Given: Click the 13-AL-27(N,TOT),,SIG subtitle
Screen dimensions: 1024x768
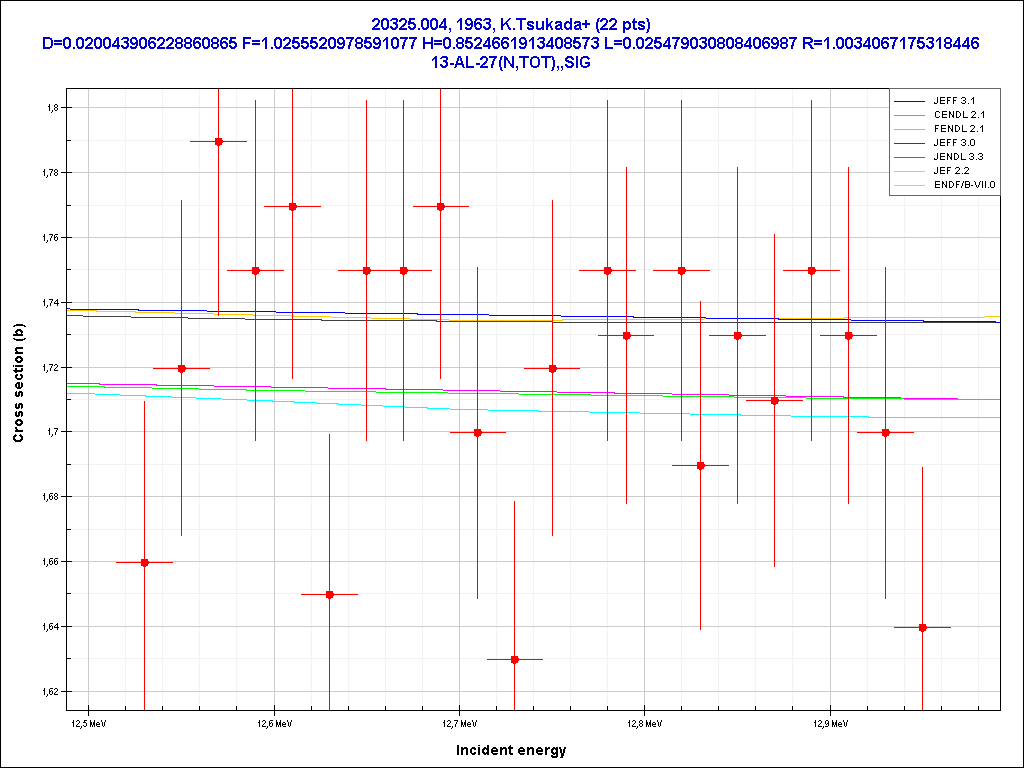Looking at the screenshot, I should (511, 61).
